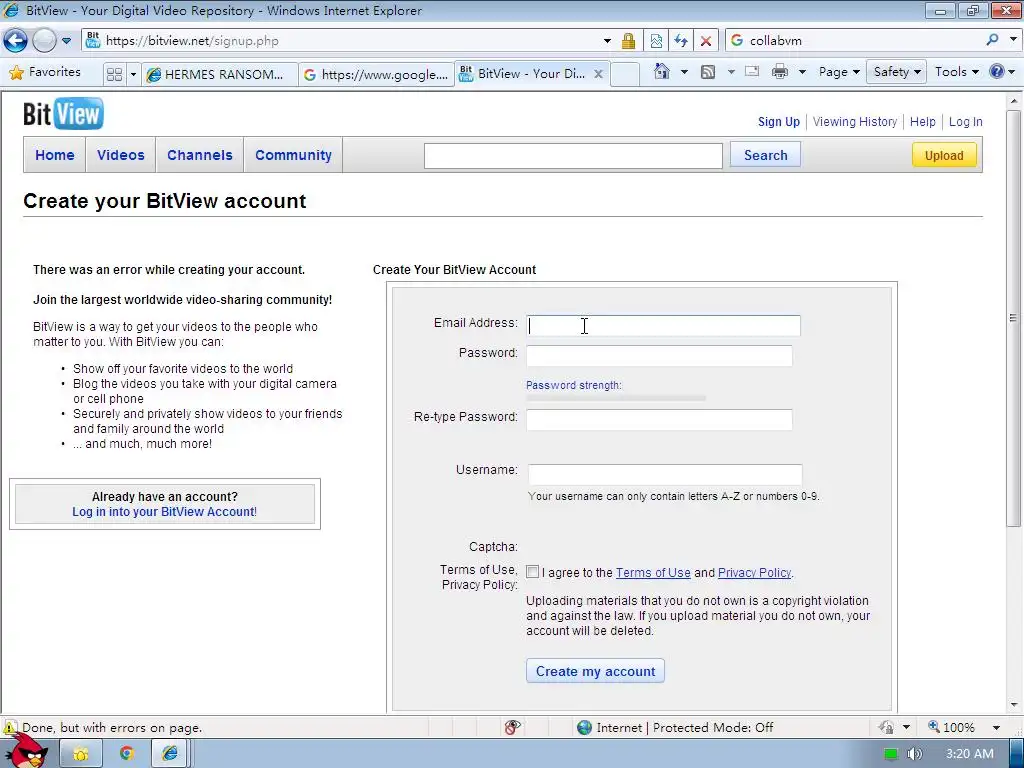Click the Home house icon in command bar
Viewport: 1024px width, 768px height.
tap(662, 71)
